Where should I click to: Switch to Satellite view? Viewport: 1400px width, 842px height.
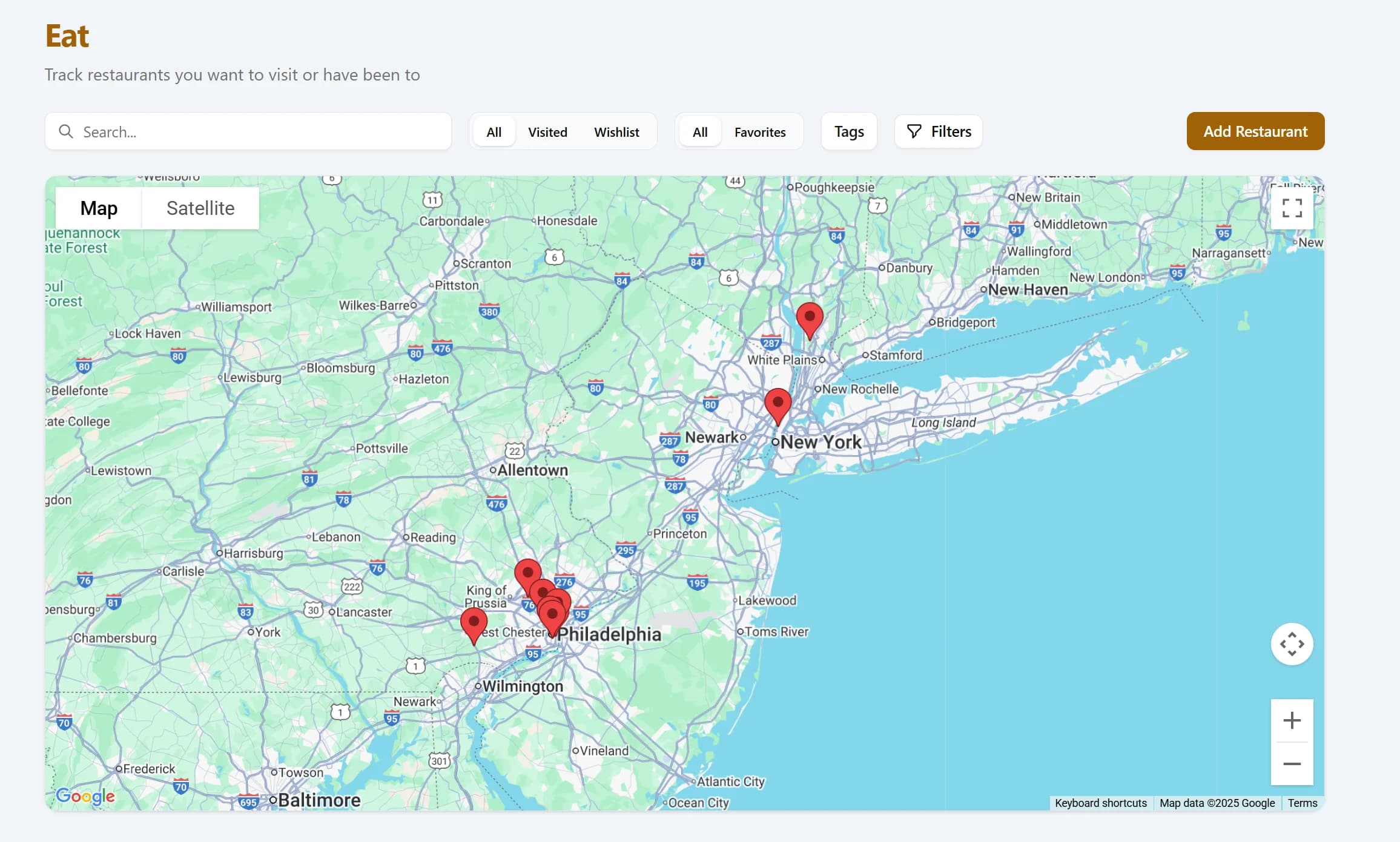[200, 208]
